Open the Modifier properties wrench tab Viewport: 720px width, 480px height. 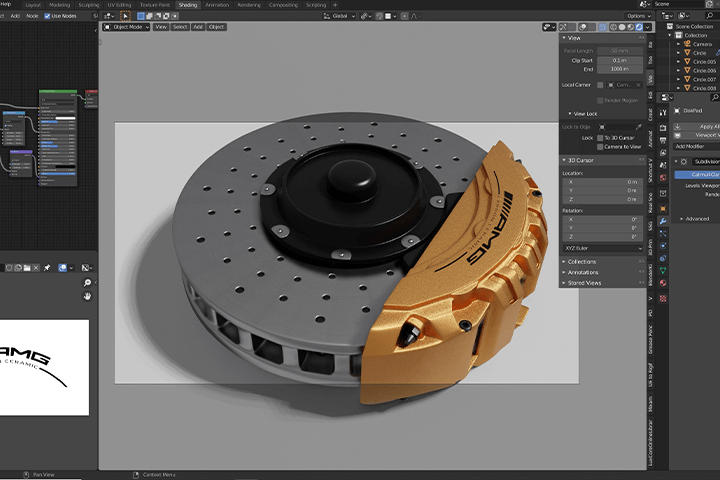click(663, 221)
